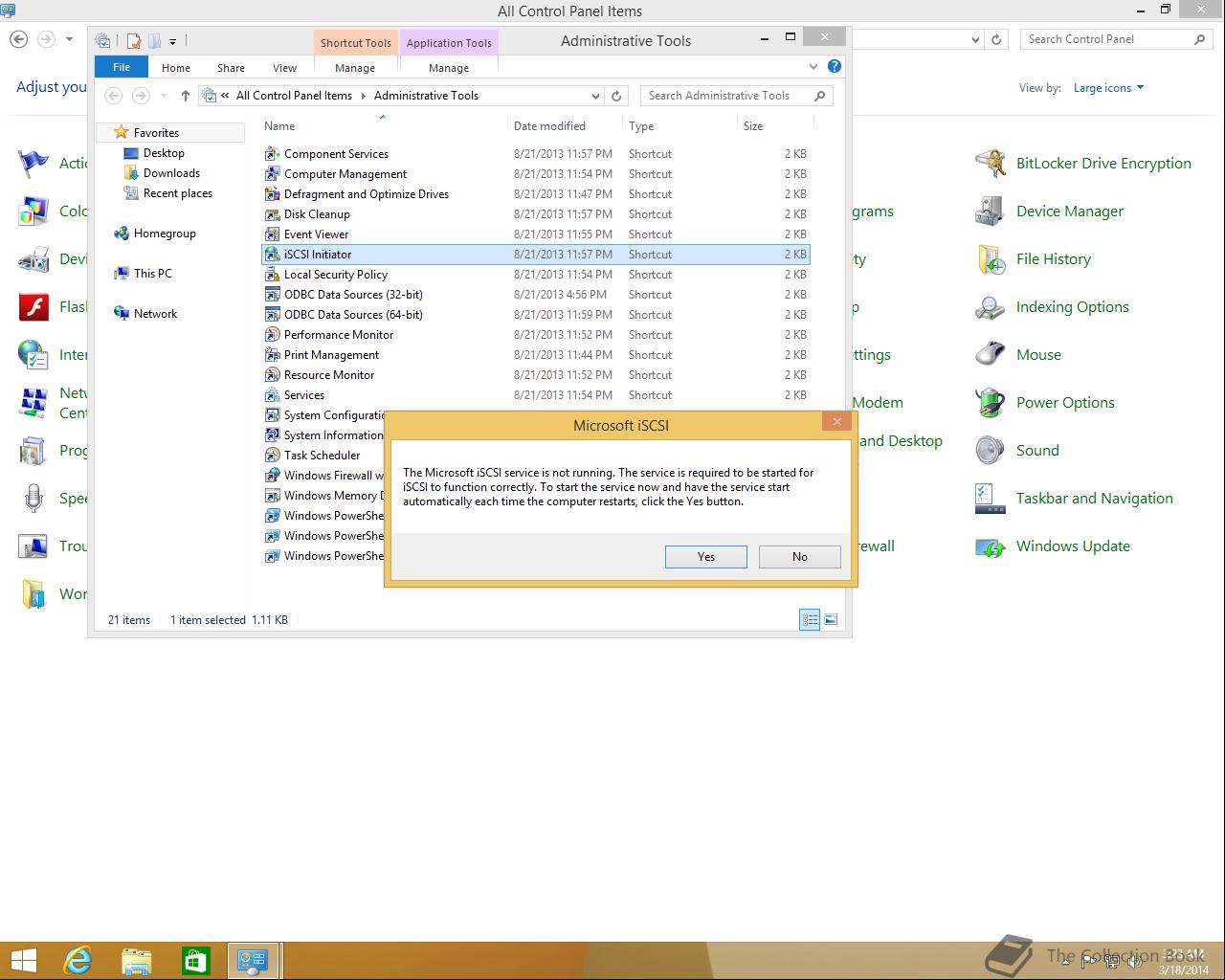
Task: Open the Sound icon in Control Panel
Action: (x=991, y=451)
